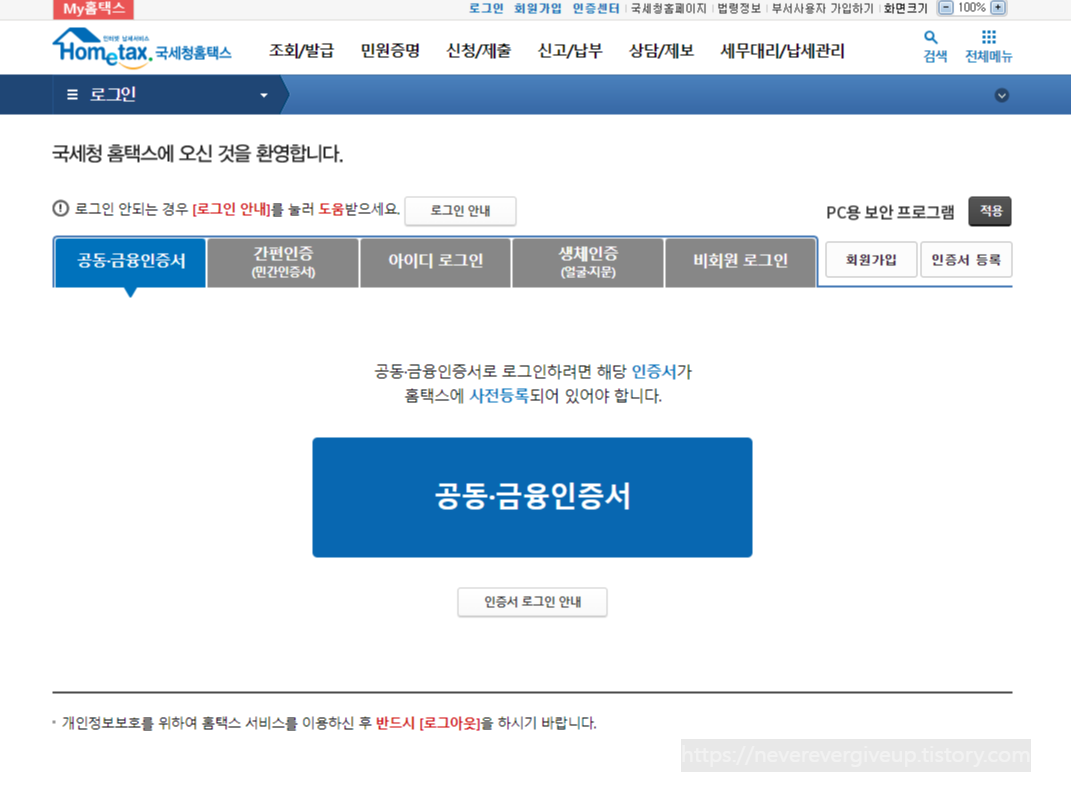
Task: Switch to 아이디 로그인 tab
Action: pos(436,262)
